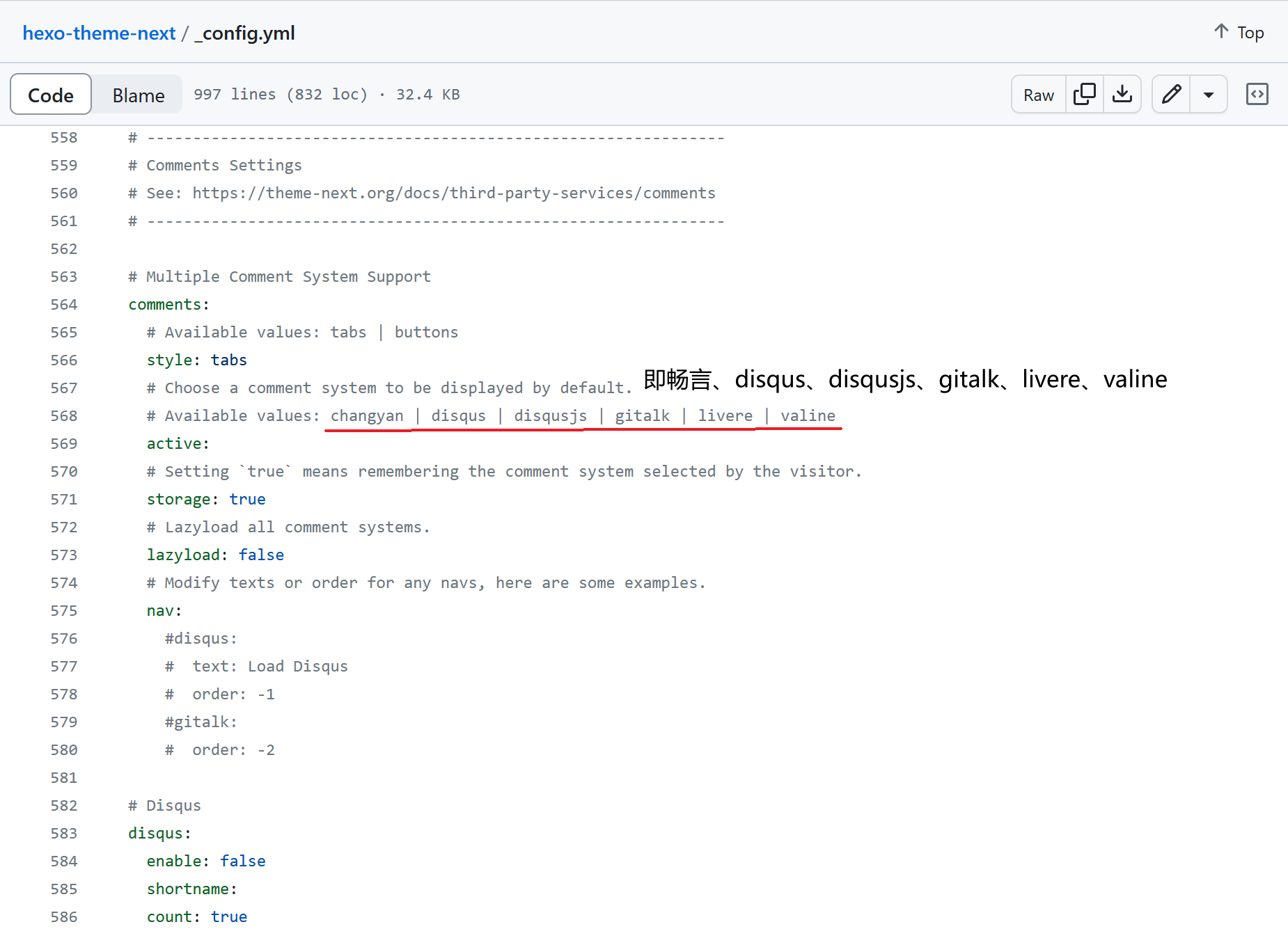Copy raw file contents icon
The image size is (1288, 929).
pyautogui.click(x=1084, y=94)
